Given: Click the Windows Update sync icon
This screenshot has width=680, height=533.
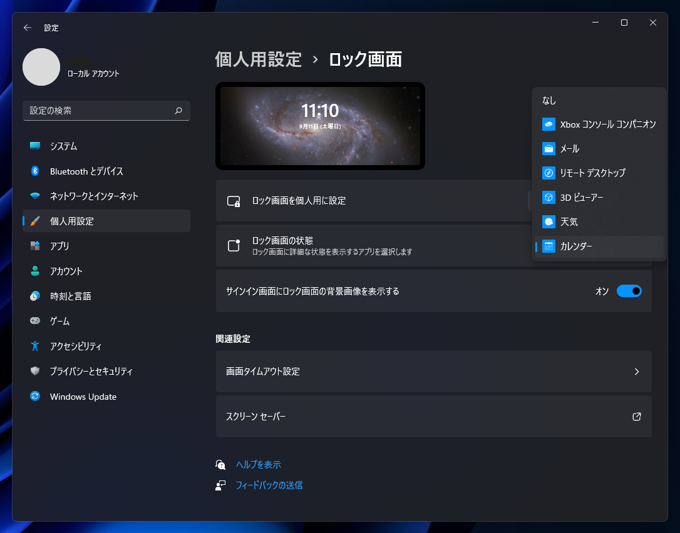Looking at the screenshot, I should click(35, 396).
